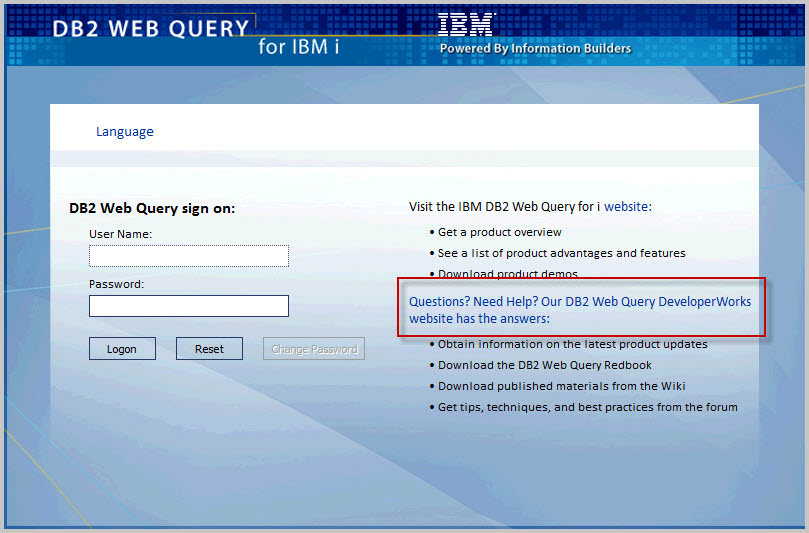
Task: Click 'DB2 Web Query sign on:' heading
Action: (152, 208)
